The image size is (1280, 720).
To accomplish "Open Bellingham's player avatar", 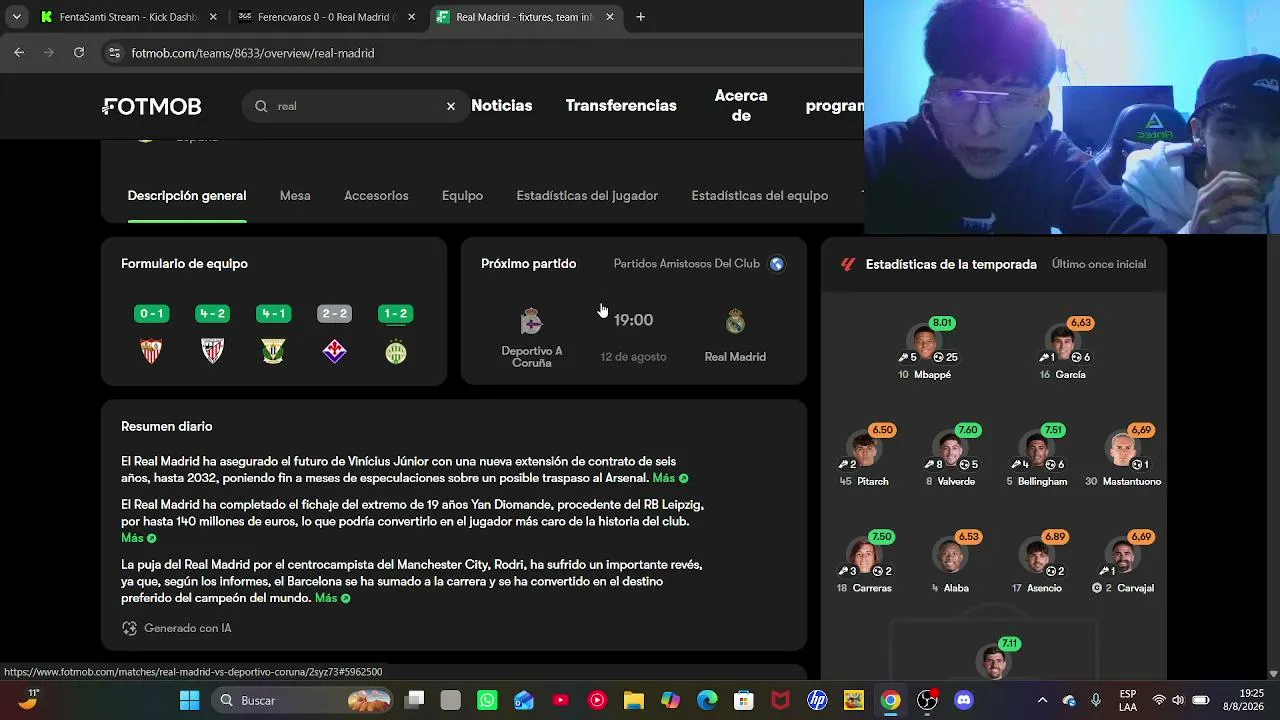I will [1037, 451].
